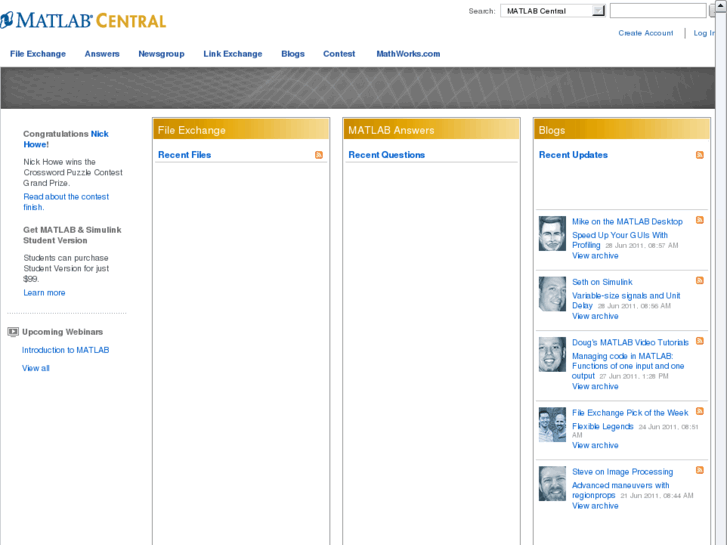This screenshot has width=727, height=545.
Task: Click View all webinars link
Action: pos(36,368)
